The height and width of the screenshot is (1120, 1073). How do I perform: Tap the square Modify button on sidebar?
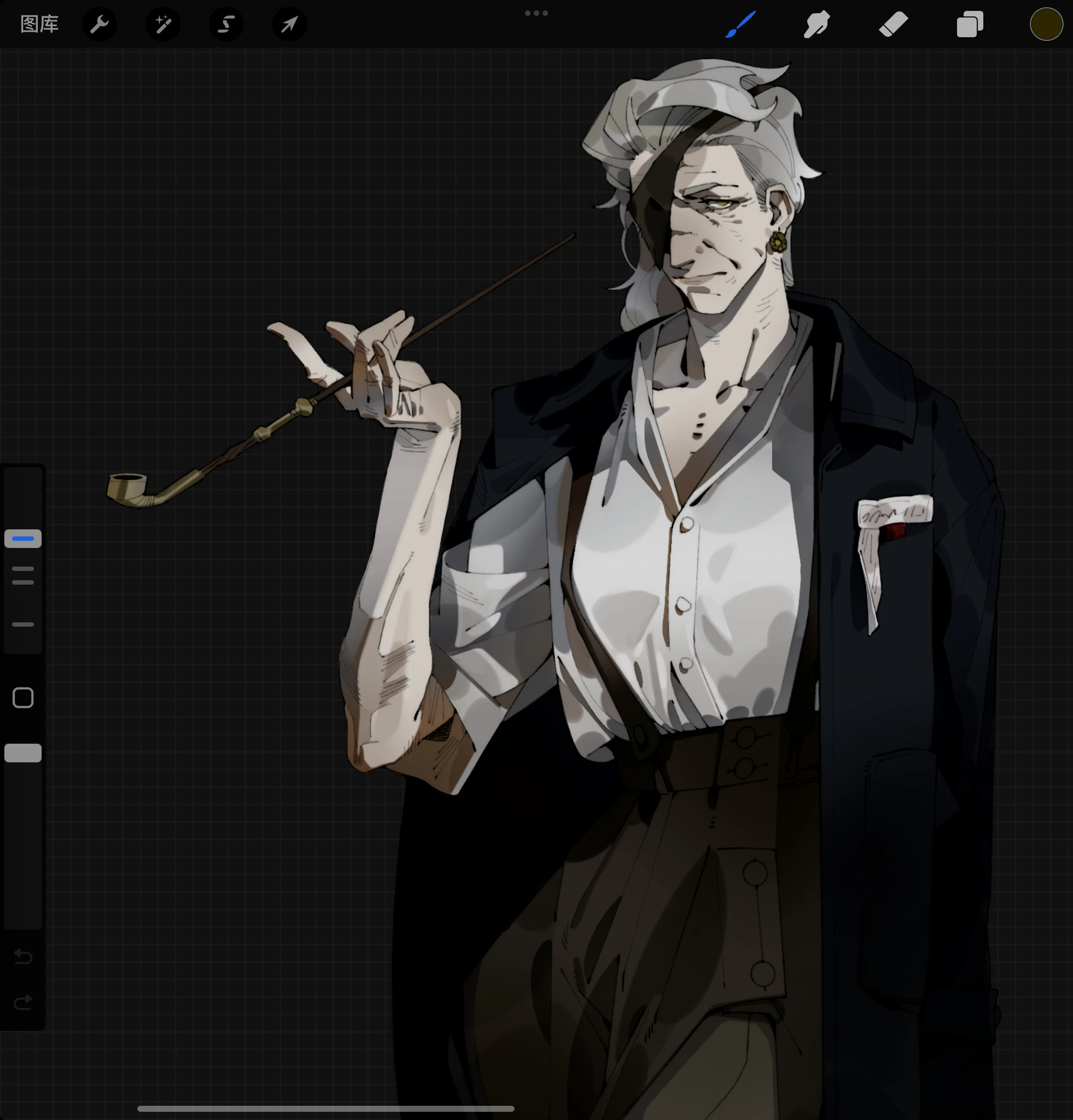pyautogui.click(x=23, y=698)
